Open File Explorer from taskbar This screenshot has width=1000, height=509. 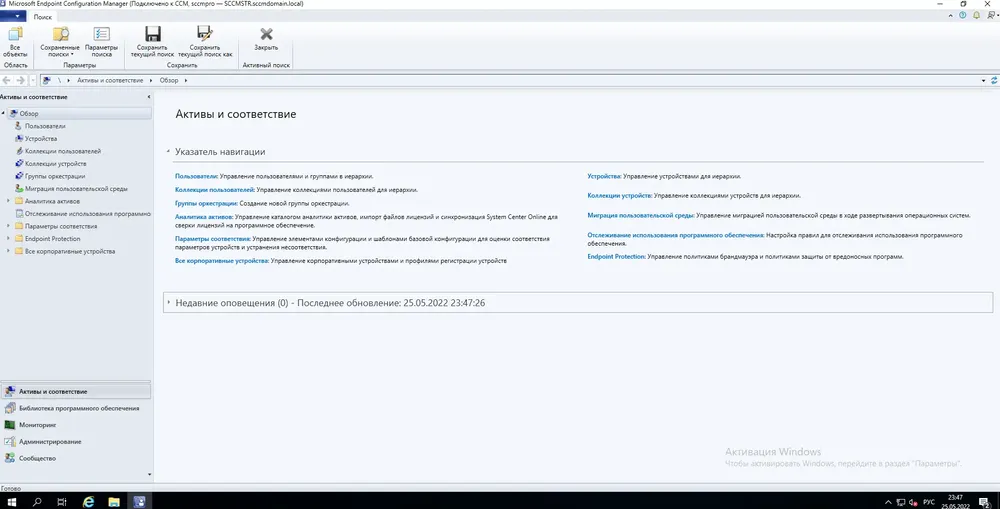tap(114, 502)
